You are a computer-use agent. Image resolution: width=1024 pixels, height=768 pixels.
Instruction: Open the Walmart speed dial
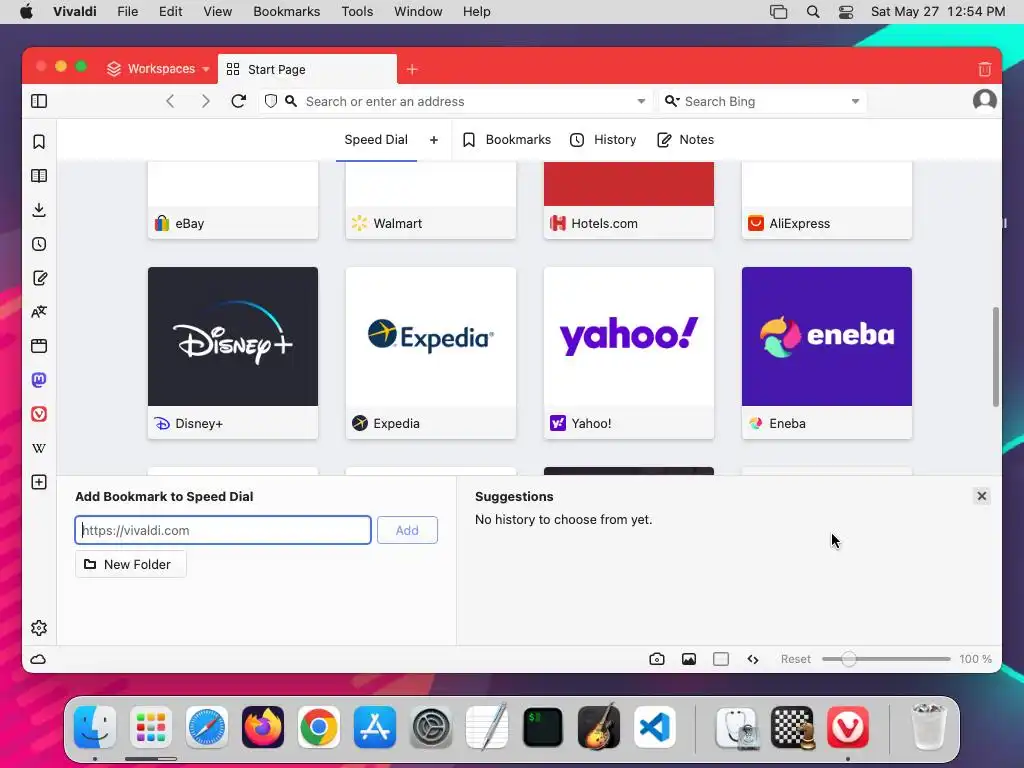point(431,200)
